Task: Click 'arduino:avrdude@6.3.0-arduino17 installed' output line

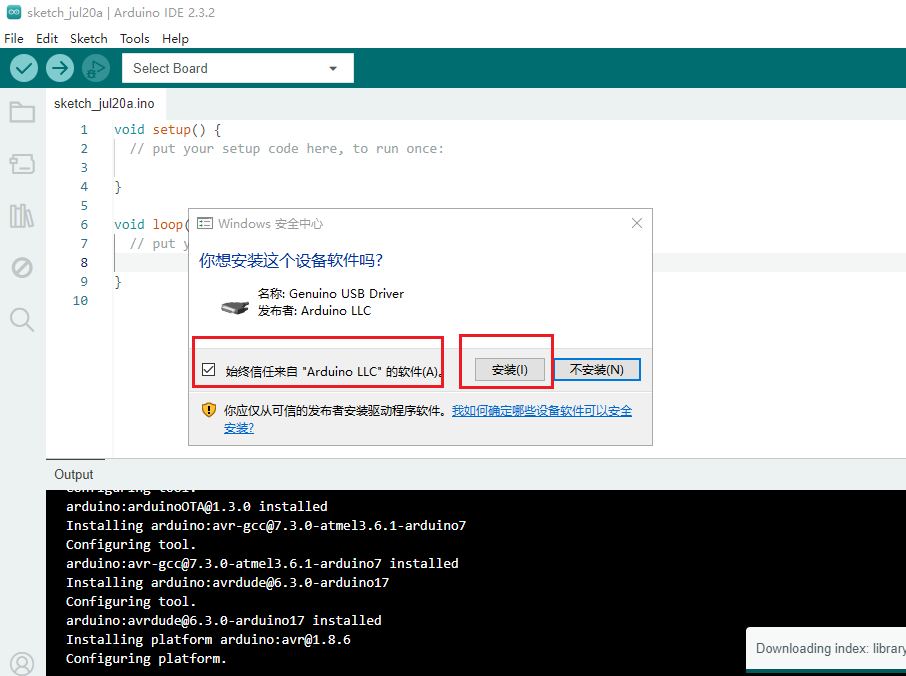Action: [224, 621]
